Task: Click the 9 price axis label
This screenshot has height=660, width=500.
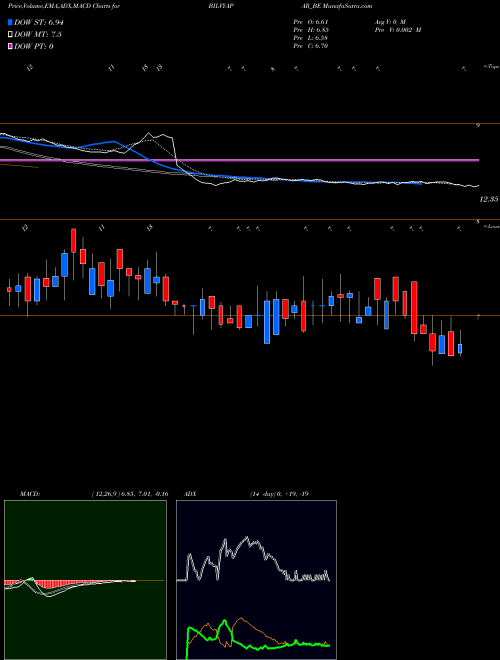Action: [478, 125]
